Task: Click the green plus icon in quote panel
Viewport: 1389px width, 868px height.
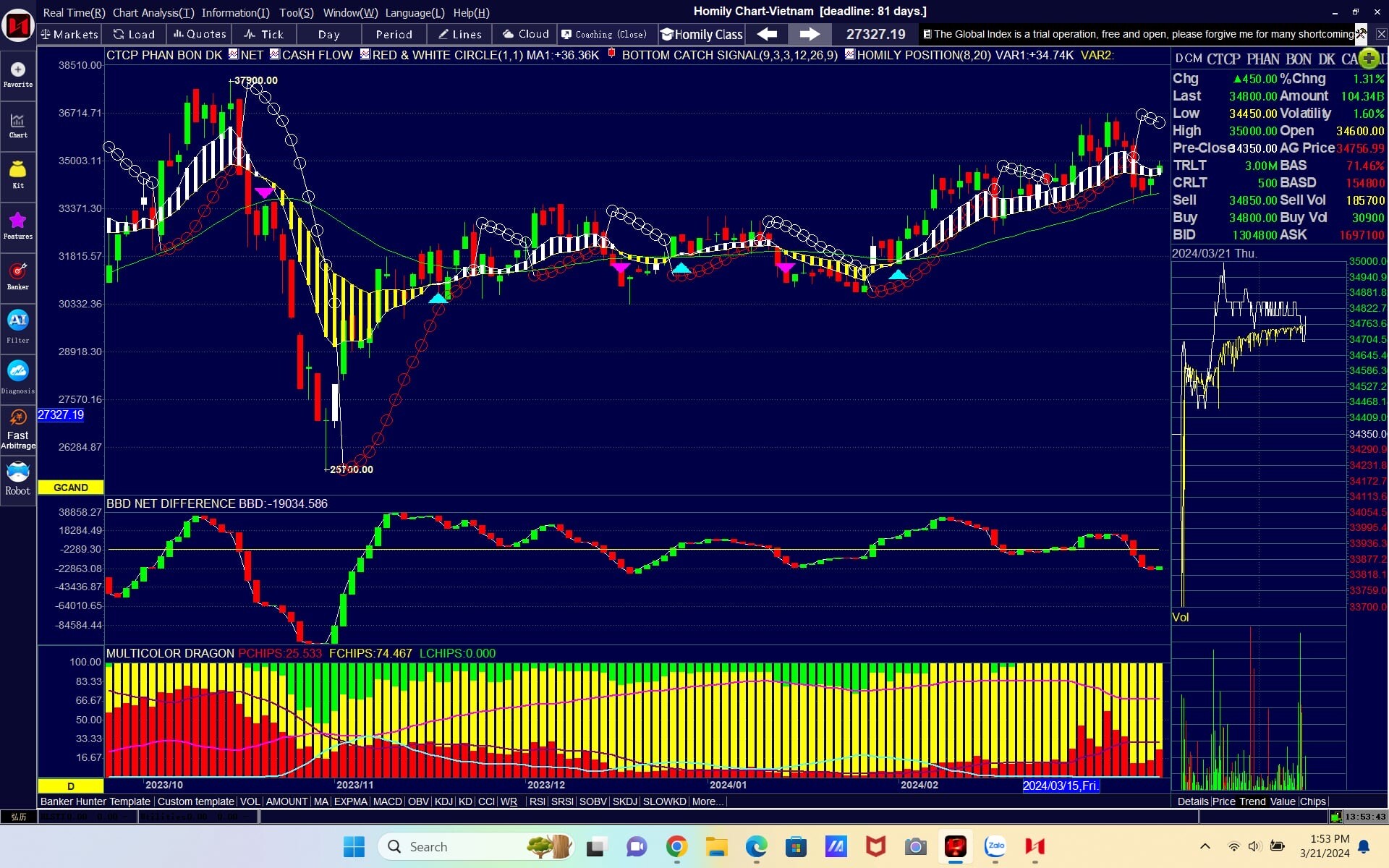Action: coord(1369,58)
